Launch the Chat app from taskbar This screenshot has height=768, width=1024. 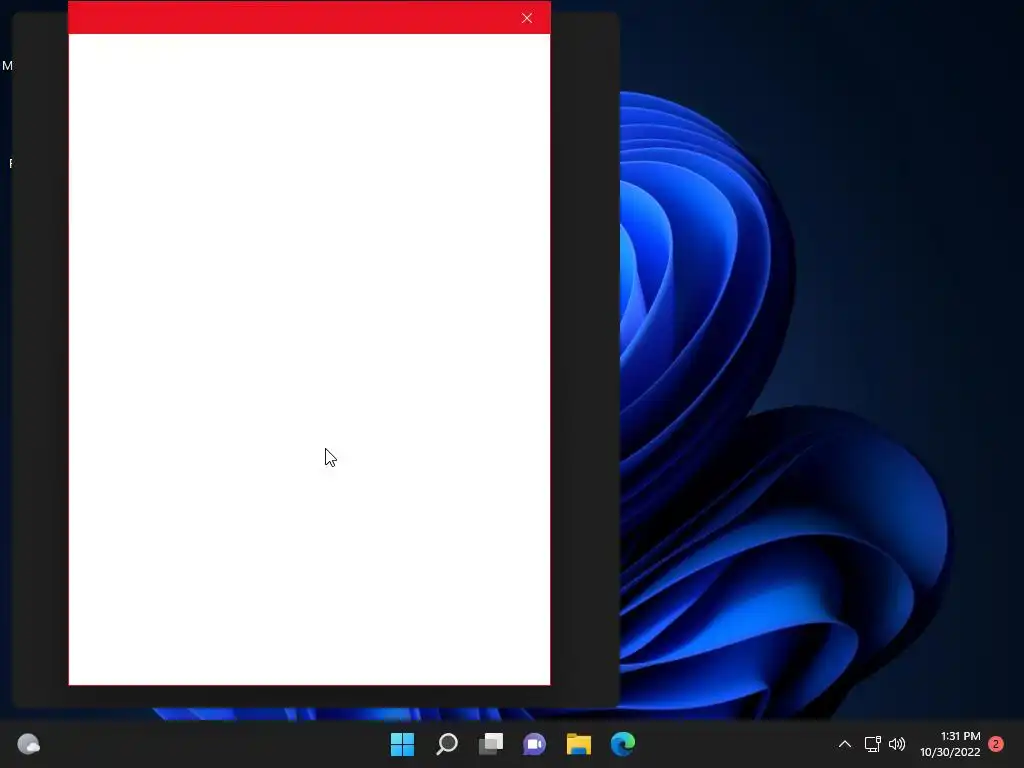pyautogui.click(x=534, y=744)
